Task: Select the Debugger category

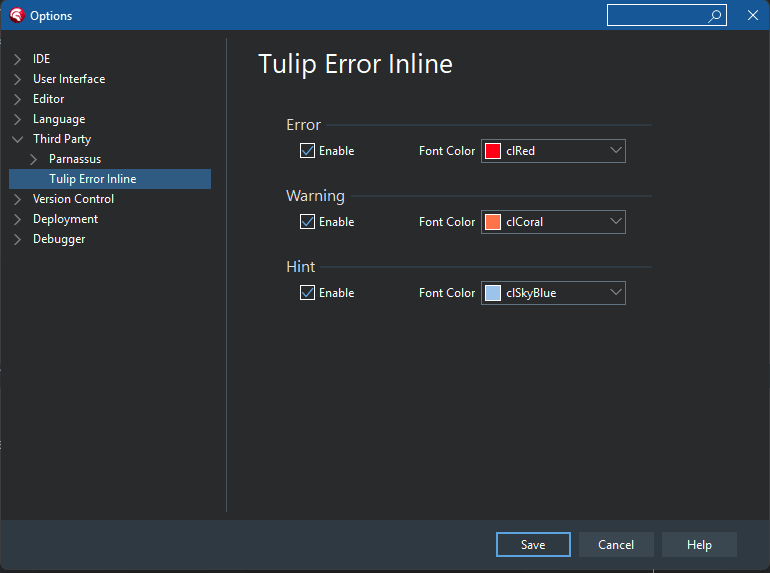Action: click(x=59, y=239)
